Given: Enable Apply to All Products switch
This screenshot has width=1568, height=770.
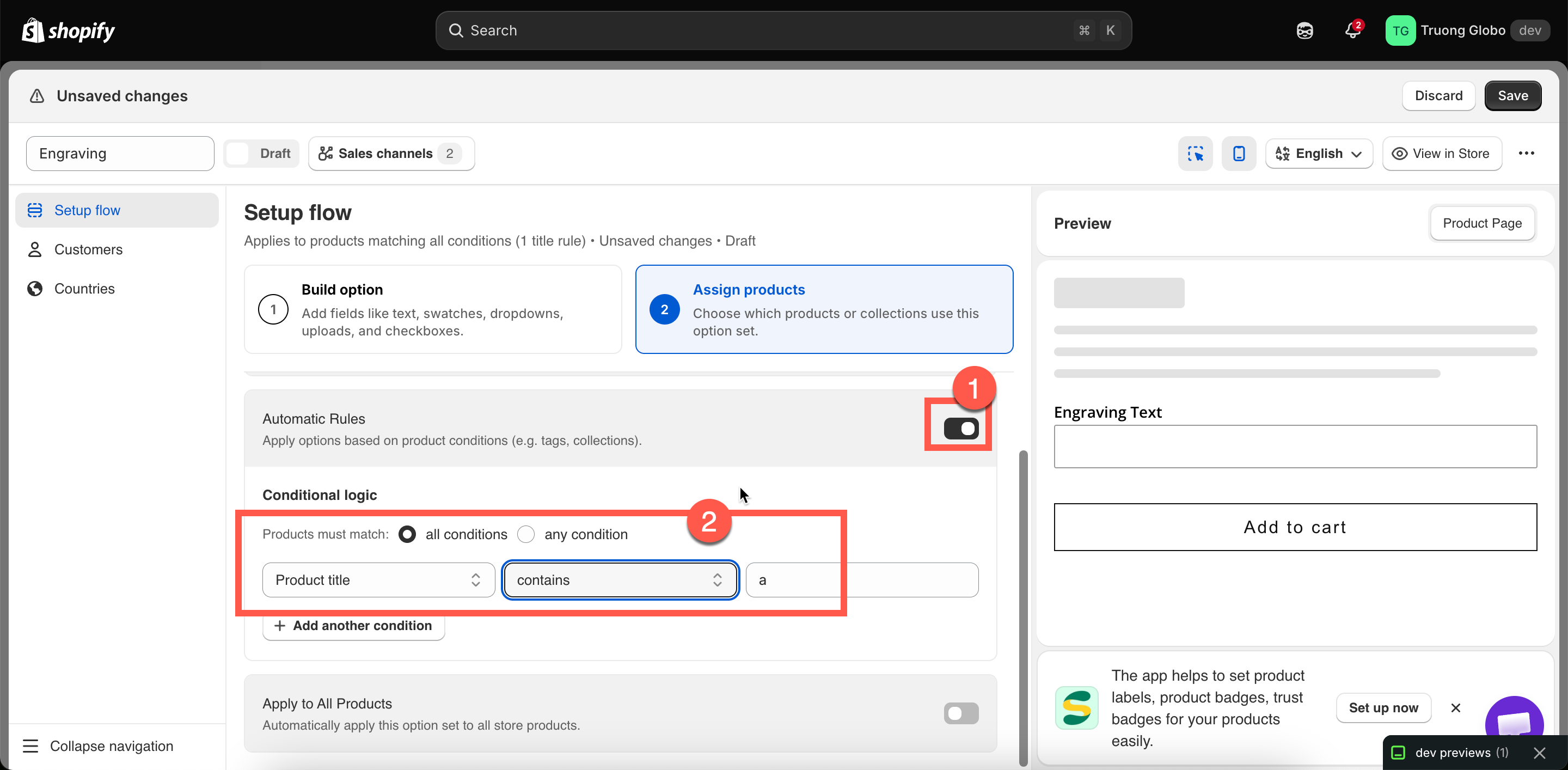Looking at the screenshot, I should [961, 713].
